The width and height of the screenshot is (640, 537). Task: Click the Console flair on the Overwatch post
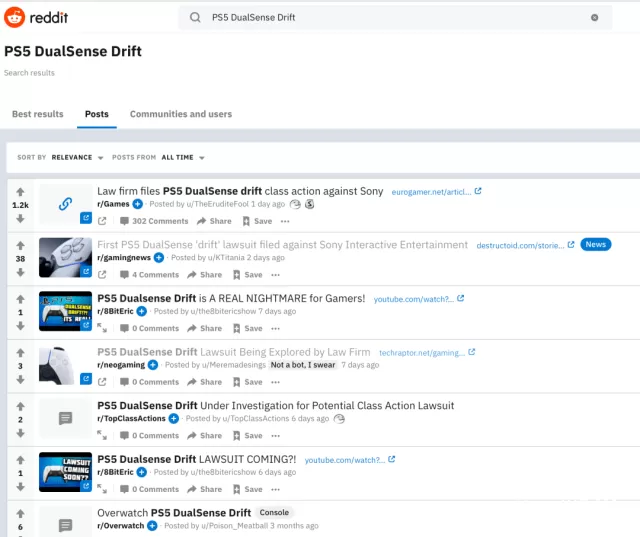(x=274, y=513)
